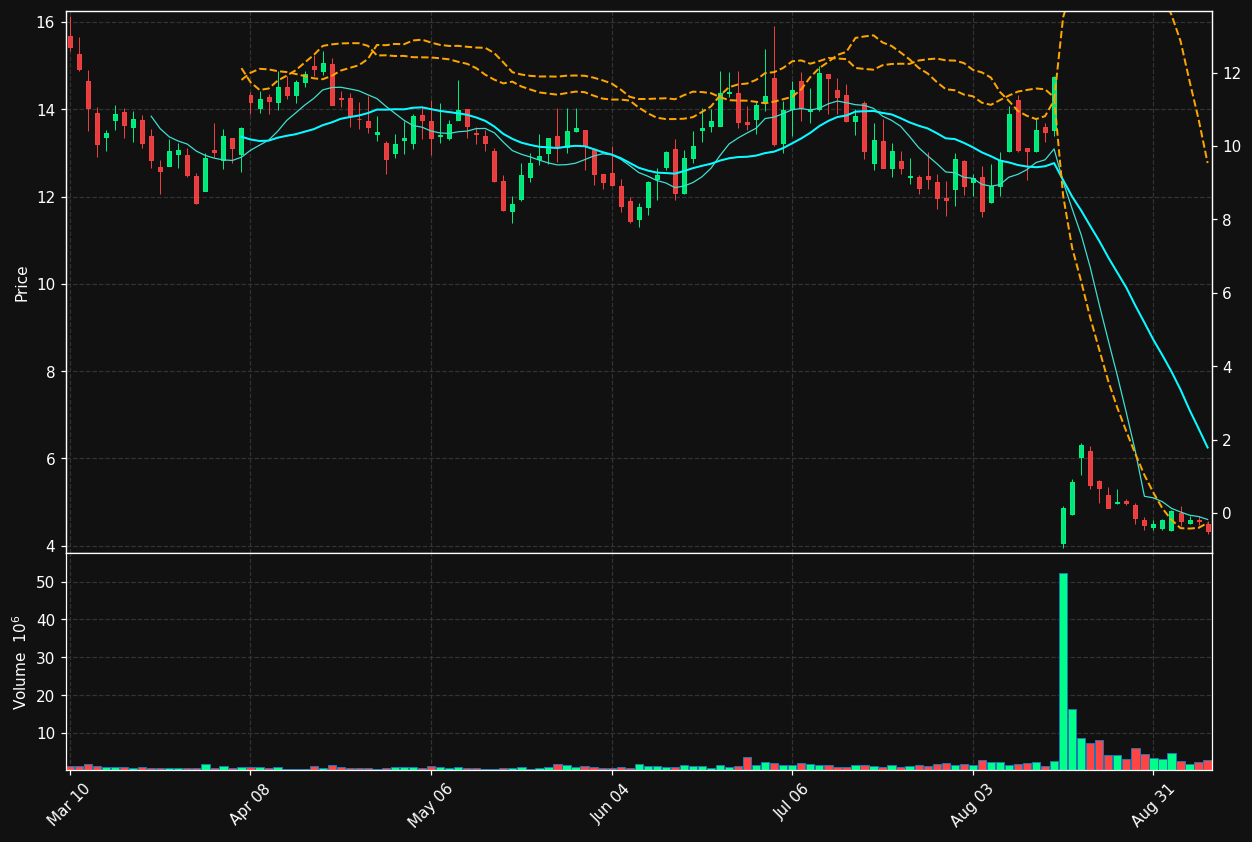1252x842 pixels.
Task: Click the Aug 31 date label
Action: 1154,804
